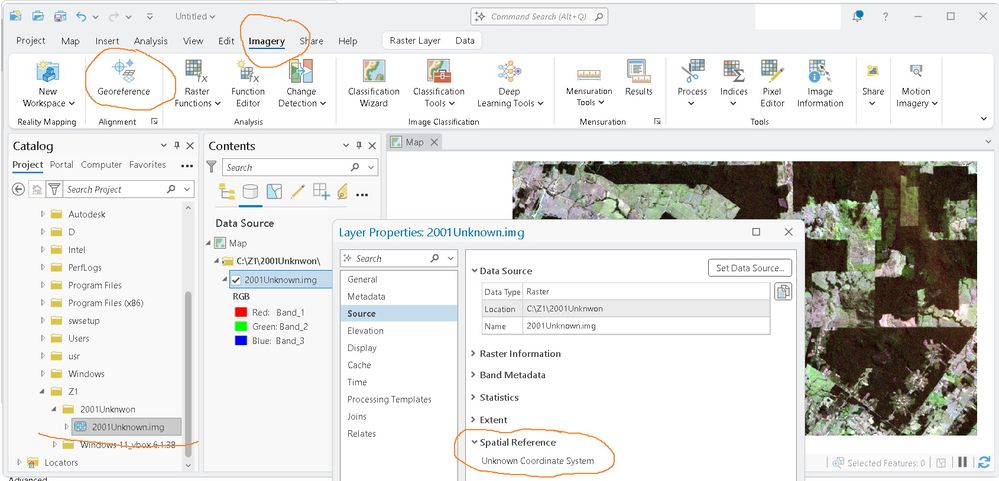Uncheck the 2001Unknown.img layer visibility
The height and width of the screenshot is (481, 999).
pyautogui.click(x=236, y=280)
